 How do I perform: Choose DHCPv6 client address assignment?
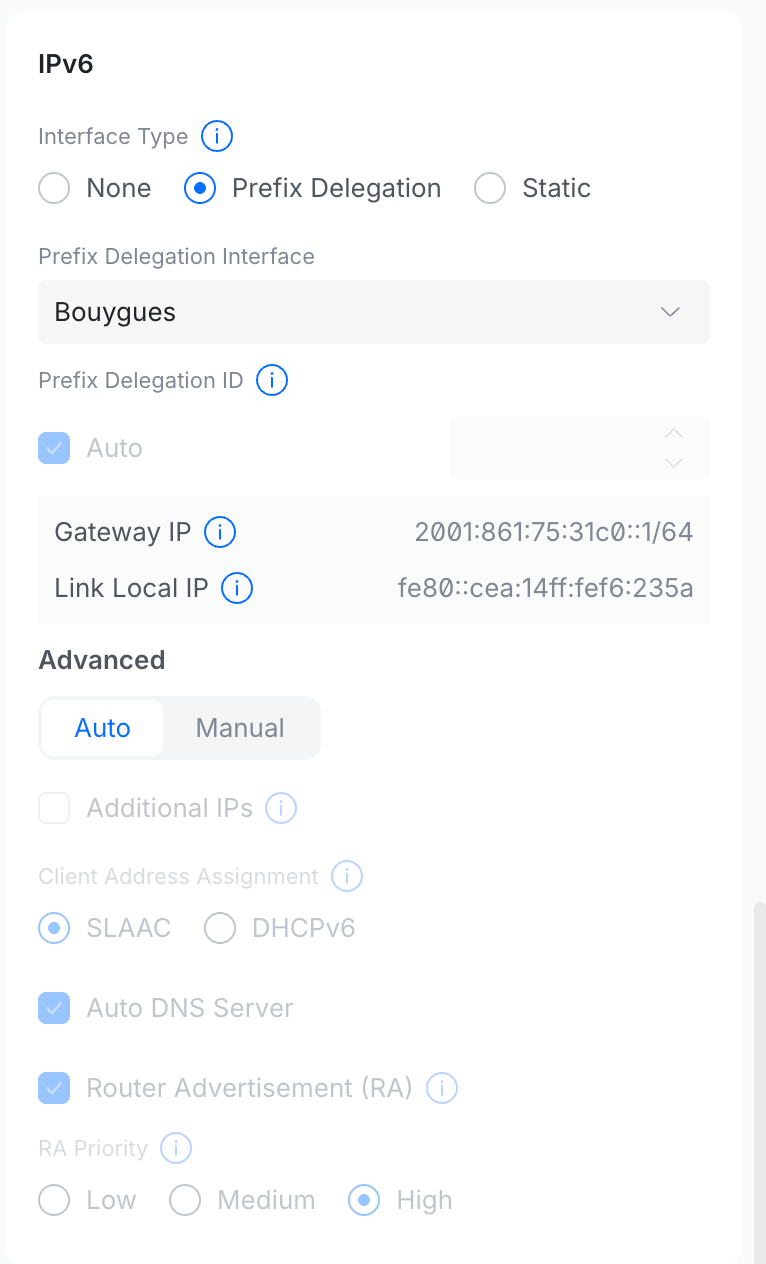[220, 928]
